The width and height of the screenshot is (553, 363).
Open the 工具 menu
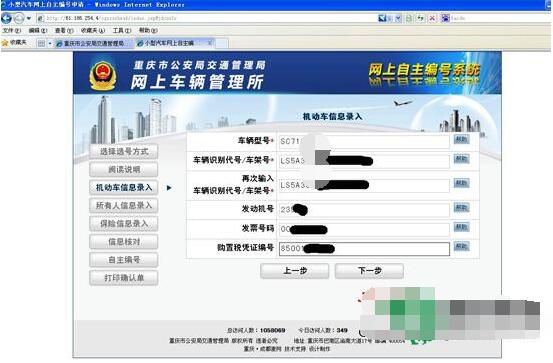tap(122, 31)
